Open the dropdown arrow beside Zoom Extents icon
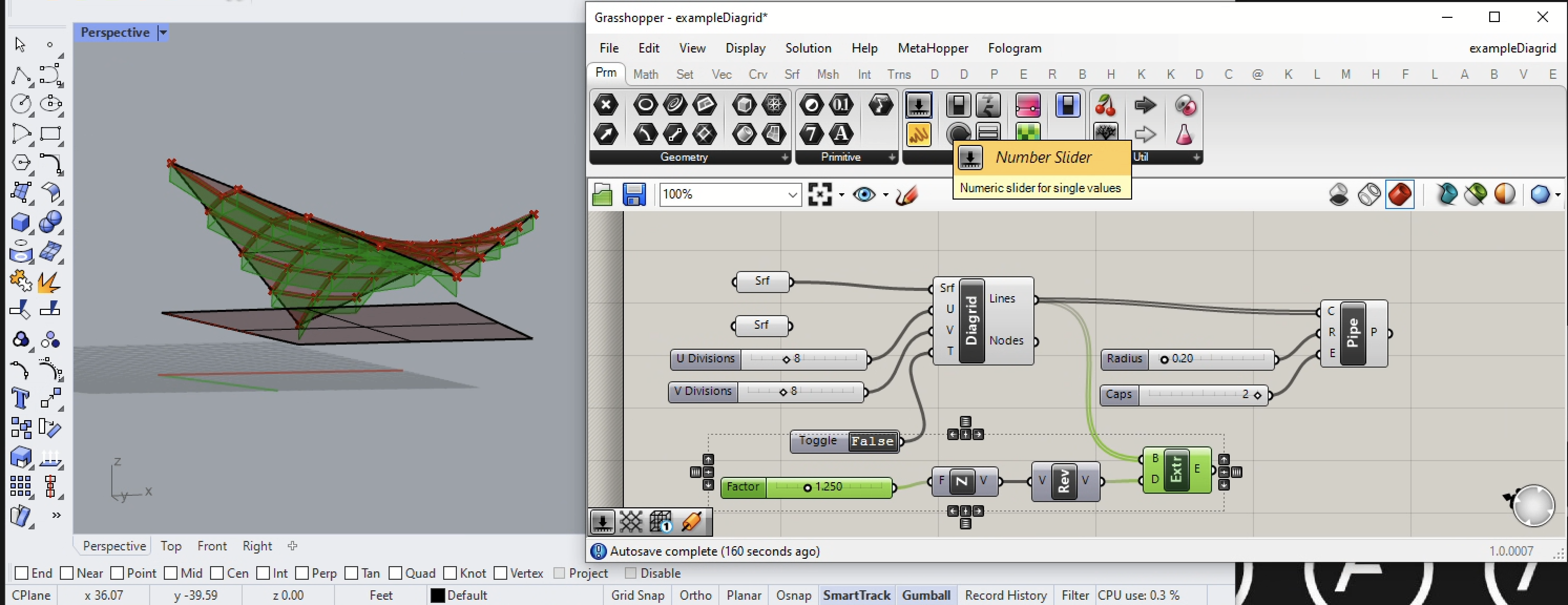 (841, 195)
